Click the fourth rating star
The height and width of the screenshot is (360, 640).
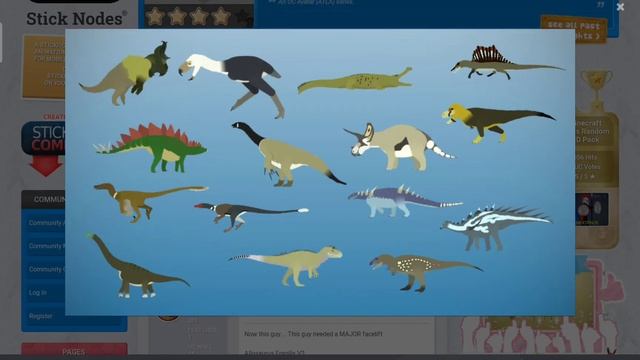221,17
